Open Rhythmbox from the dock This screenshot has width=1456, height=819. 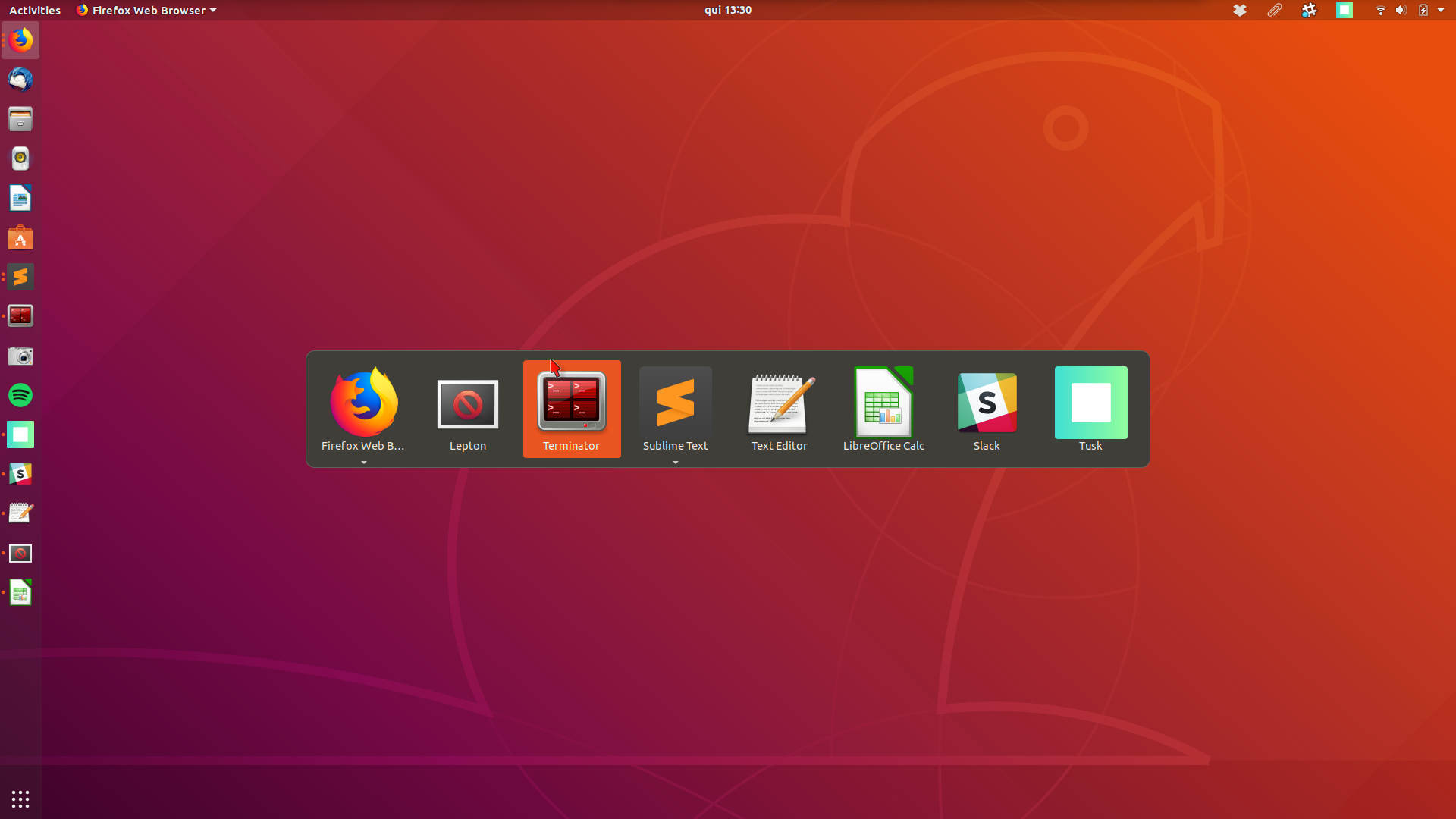pyautogui.click(x=20, y=158)
